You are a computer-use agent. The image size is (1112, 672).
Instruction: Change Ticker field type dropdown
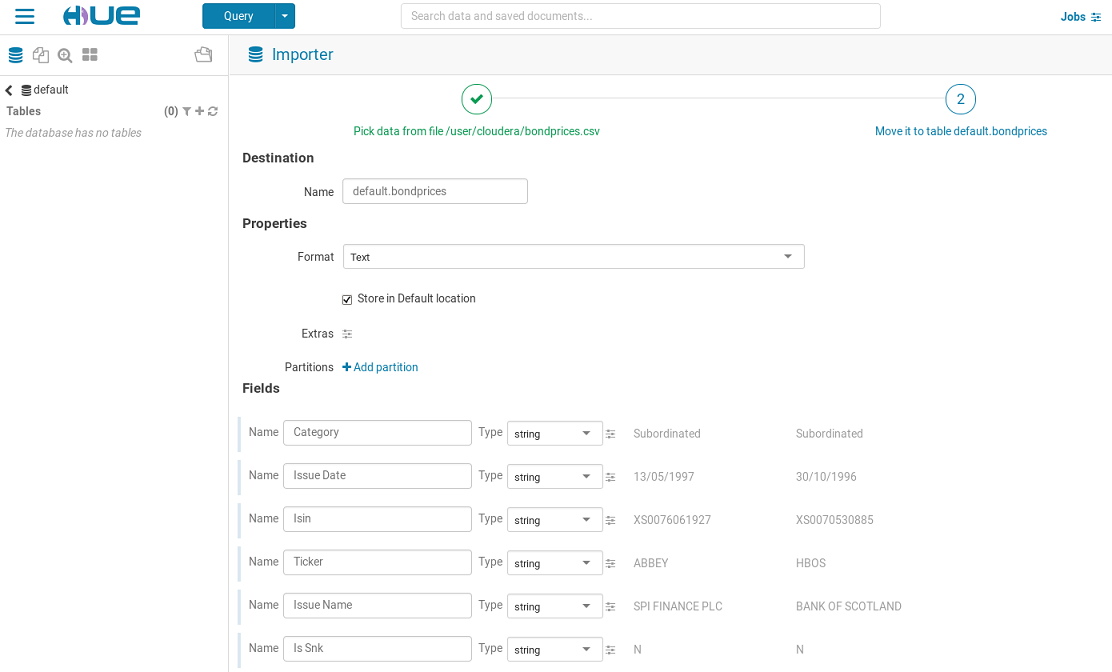(x=555, y=564)
